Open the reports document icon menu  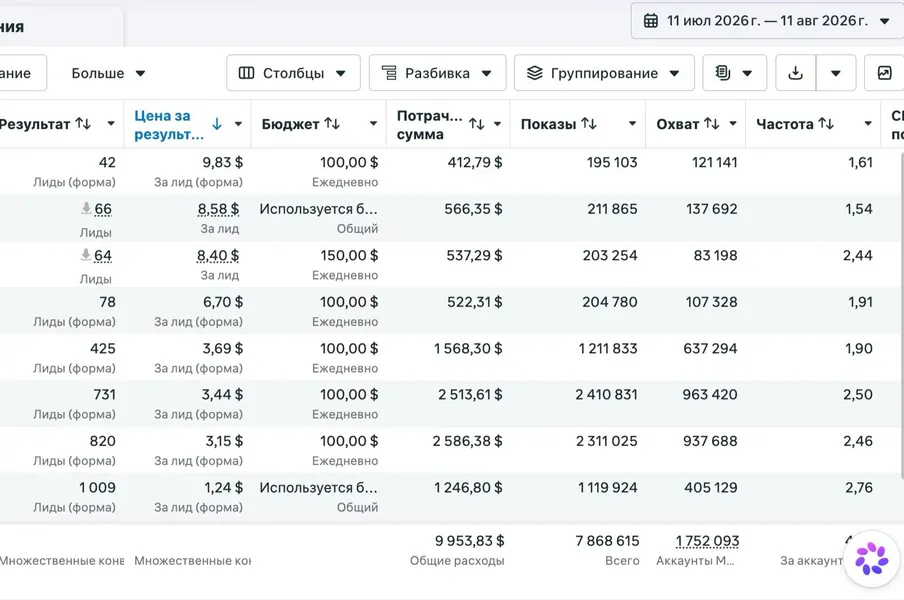click(x=722, y=73)
